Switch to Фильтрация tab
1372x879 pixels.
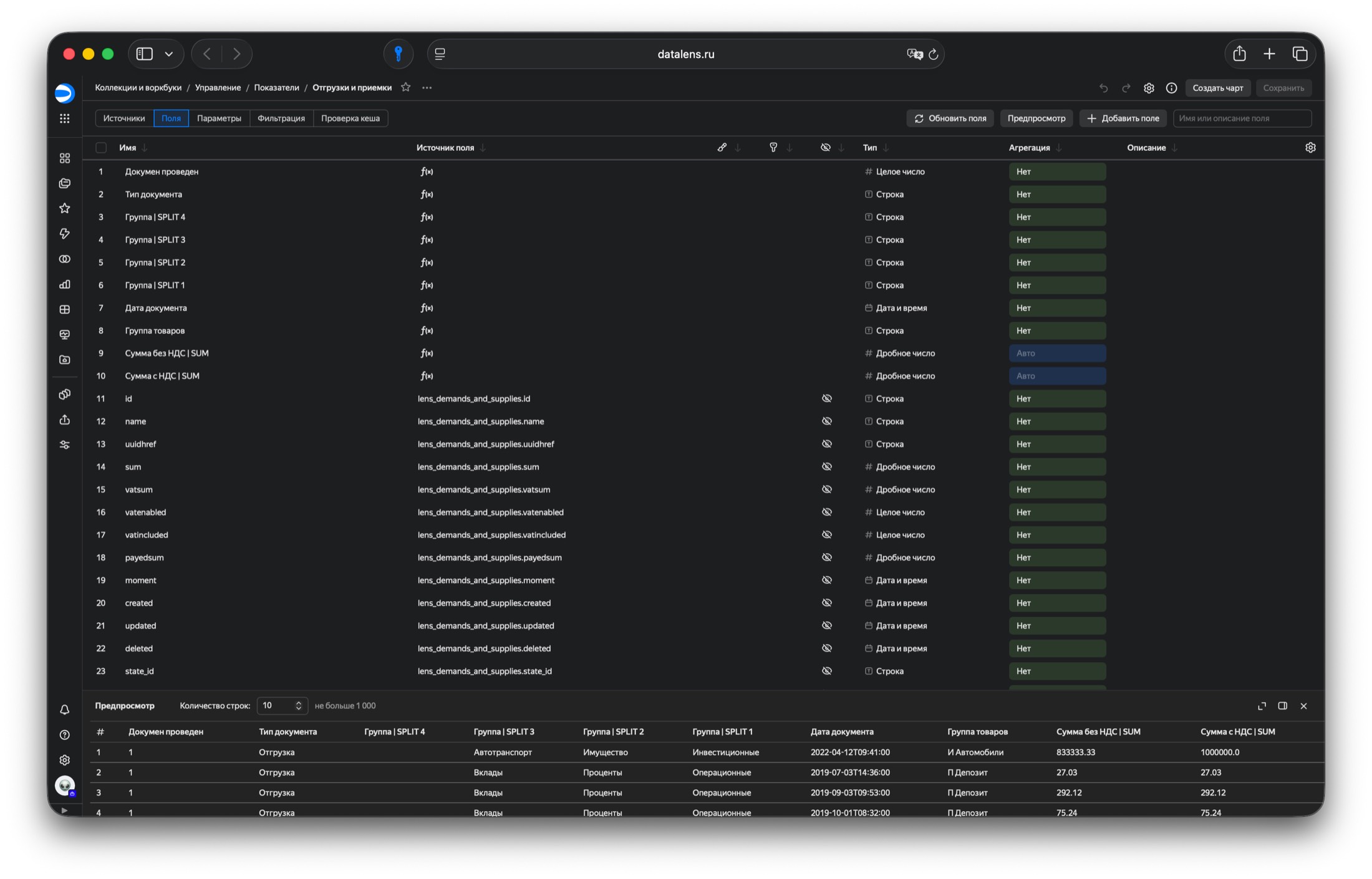click(x=281, y=118)
